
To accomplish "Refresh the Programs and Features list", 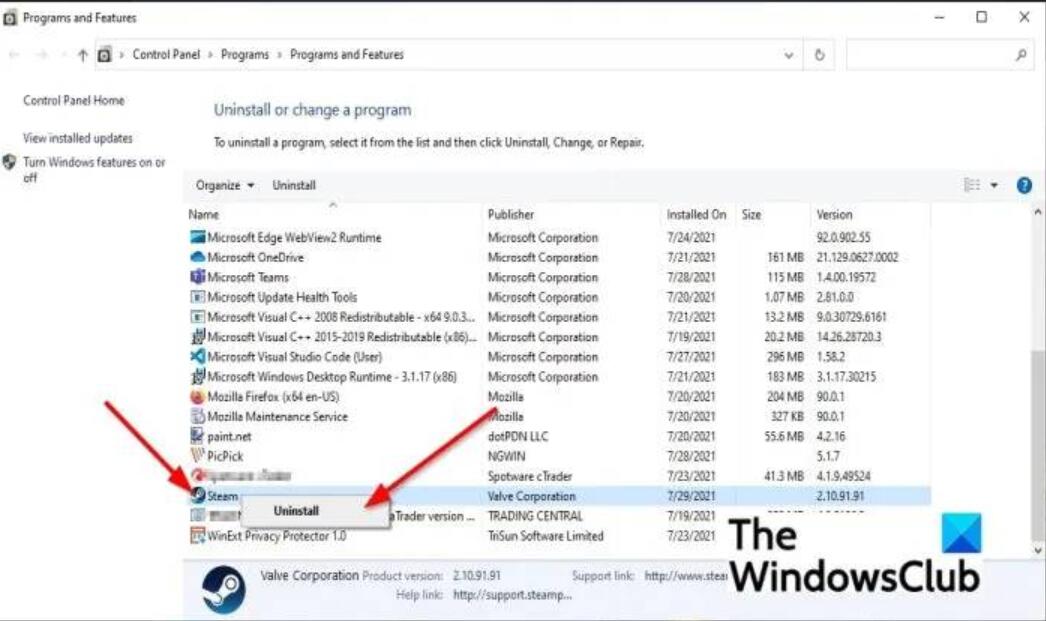I will pos(819,55).
